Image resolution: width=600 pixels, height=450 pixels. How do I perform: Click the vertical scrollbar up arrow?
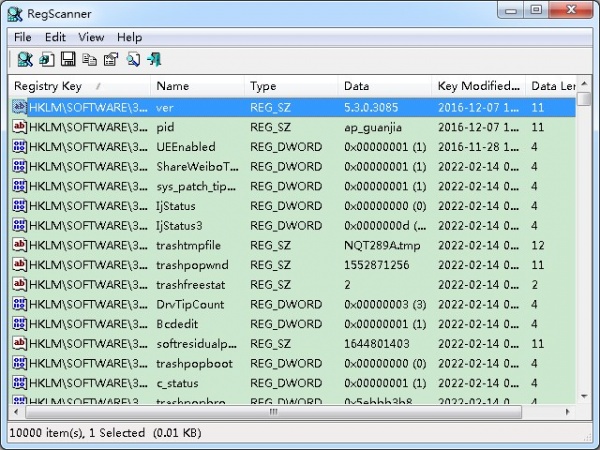[584, 84]
